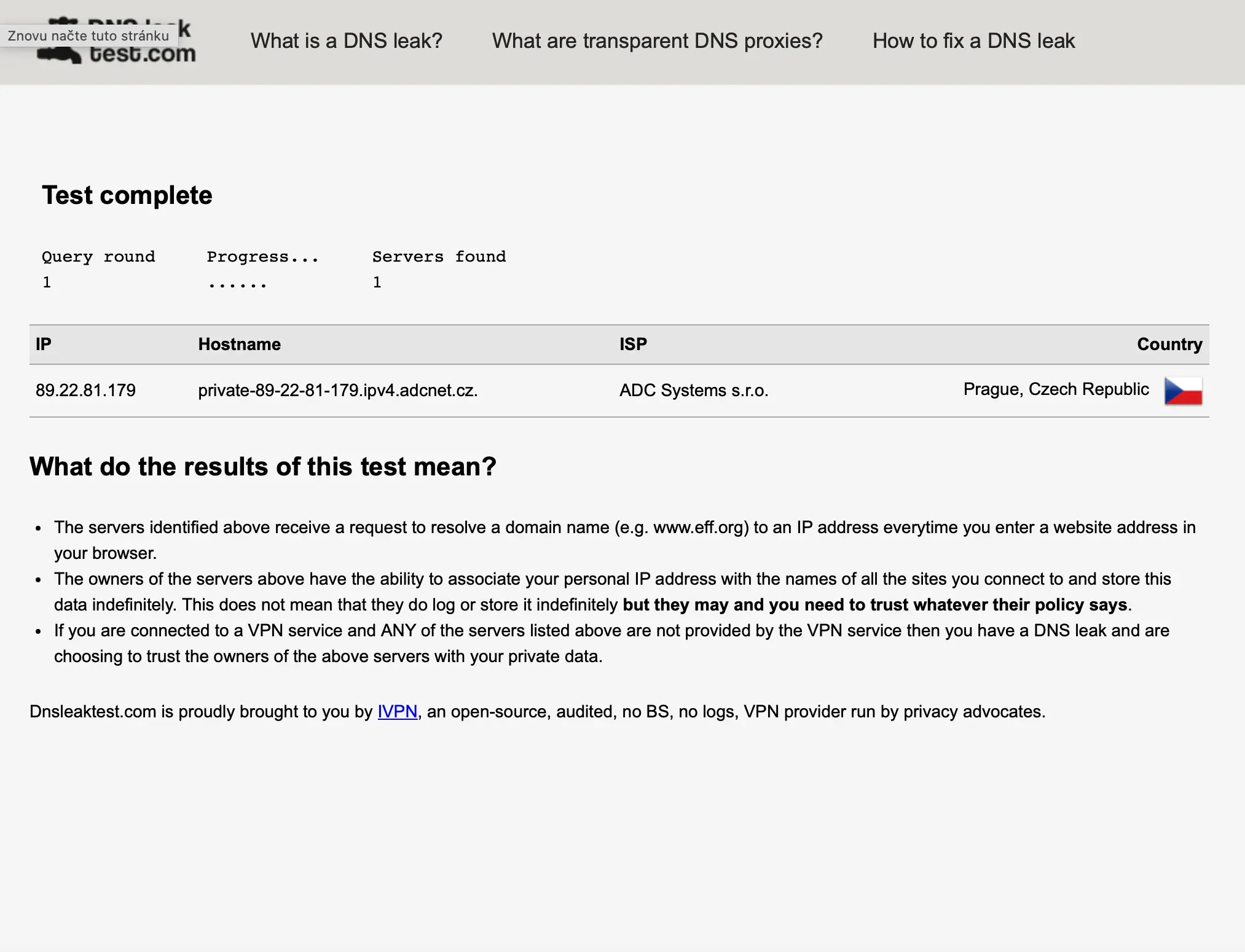Click the "Prague, Czech Republic" location text
Viewport: 1245px width, 952px height.
pyautogui.click(x=1056, y=389)
